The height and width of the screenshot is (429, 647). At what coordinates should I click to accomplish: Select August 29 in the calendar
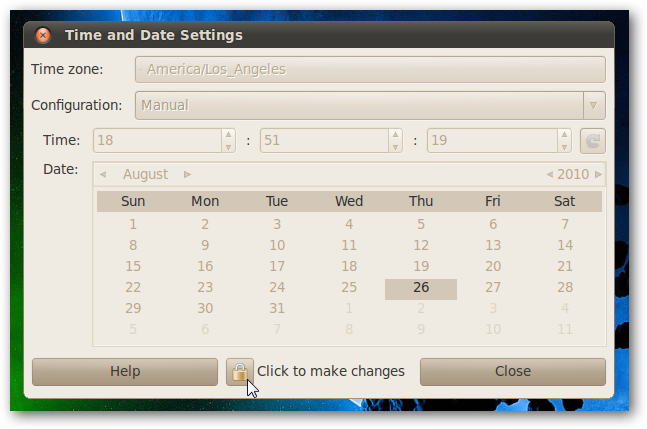tap(133, 309)
